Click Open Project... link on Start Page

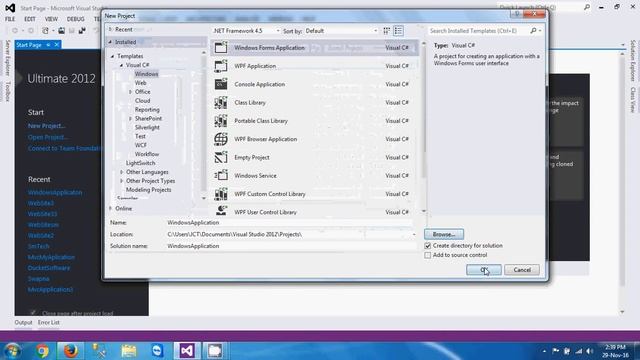47,137
